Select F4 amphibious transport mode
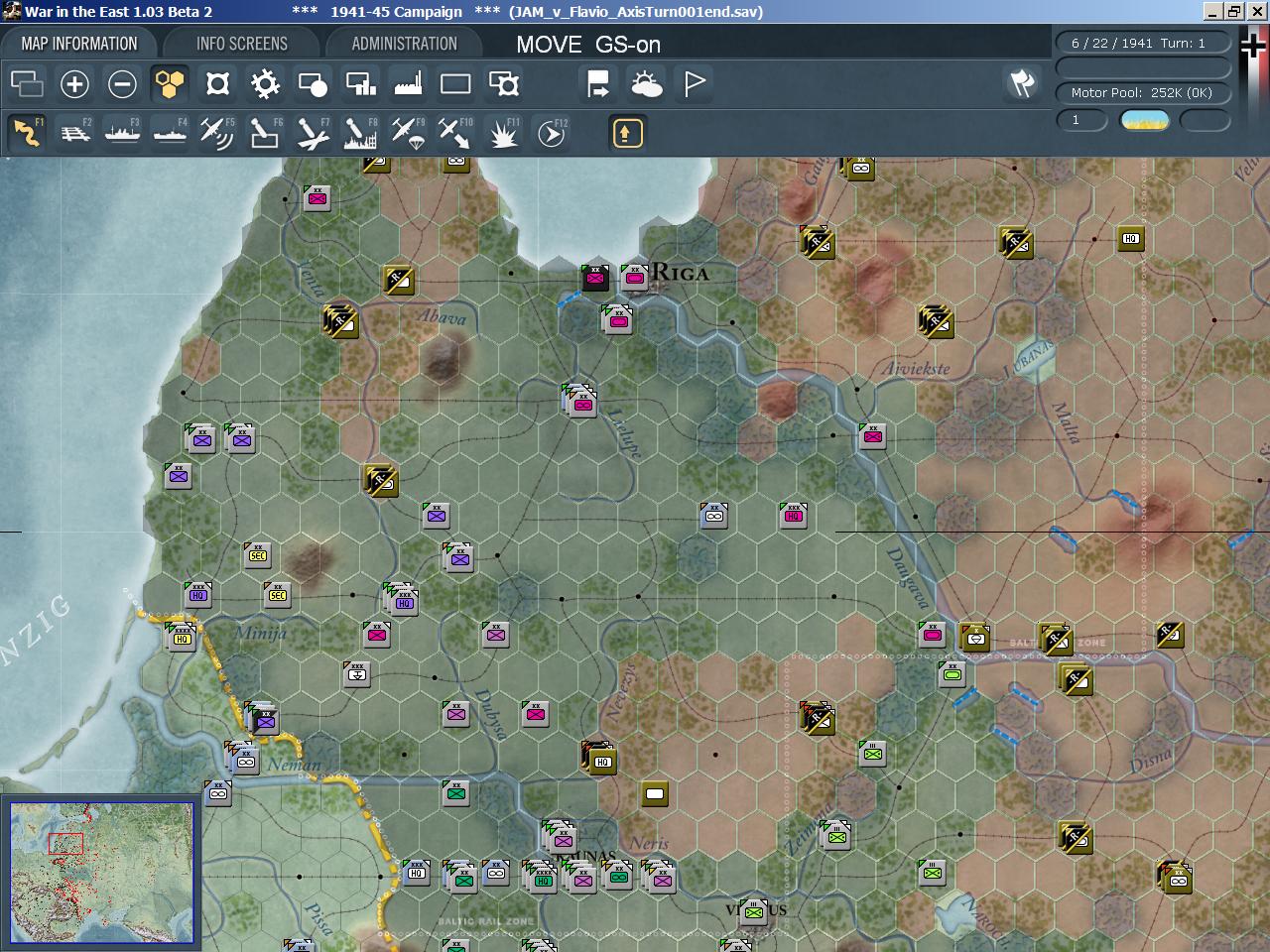This screenshot has height=952, width=1270. (170, 133)
